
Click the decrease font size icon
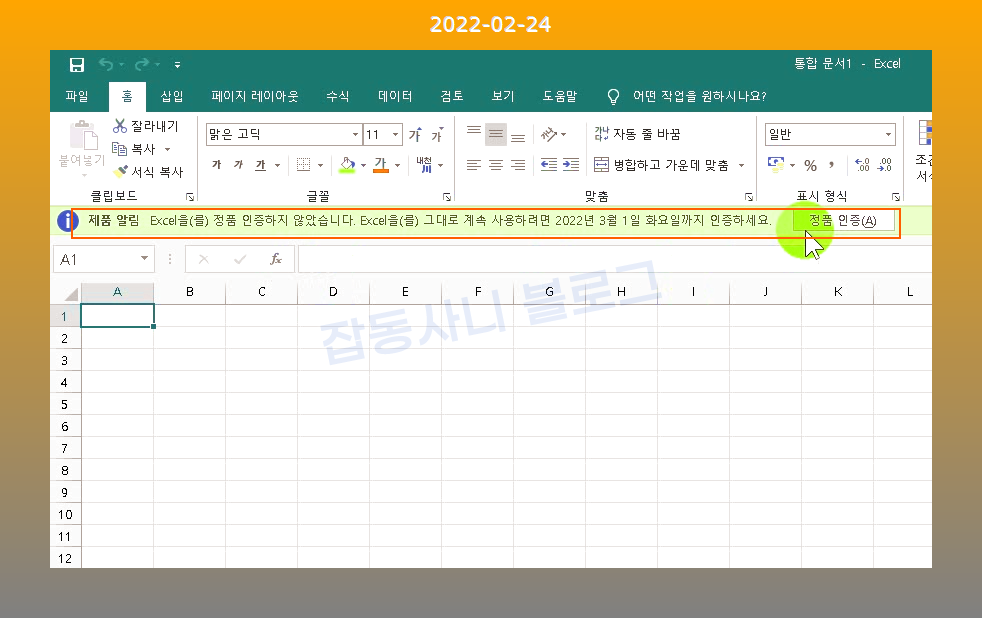(437, 134)
